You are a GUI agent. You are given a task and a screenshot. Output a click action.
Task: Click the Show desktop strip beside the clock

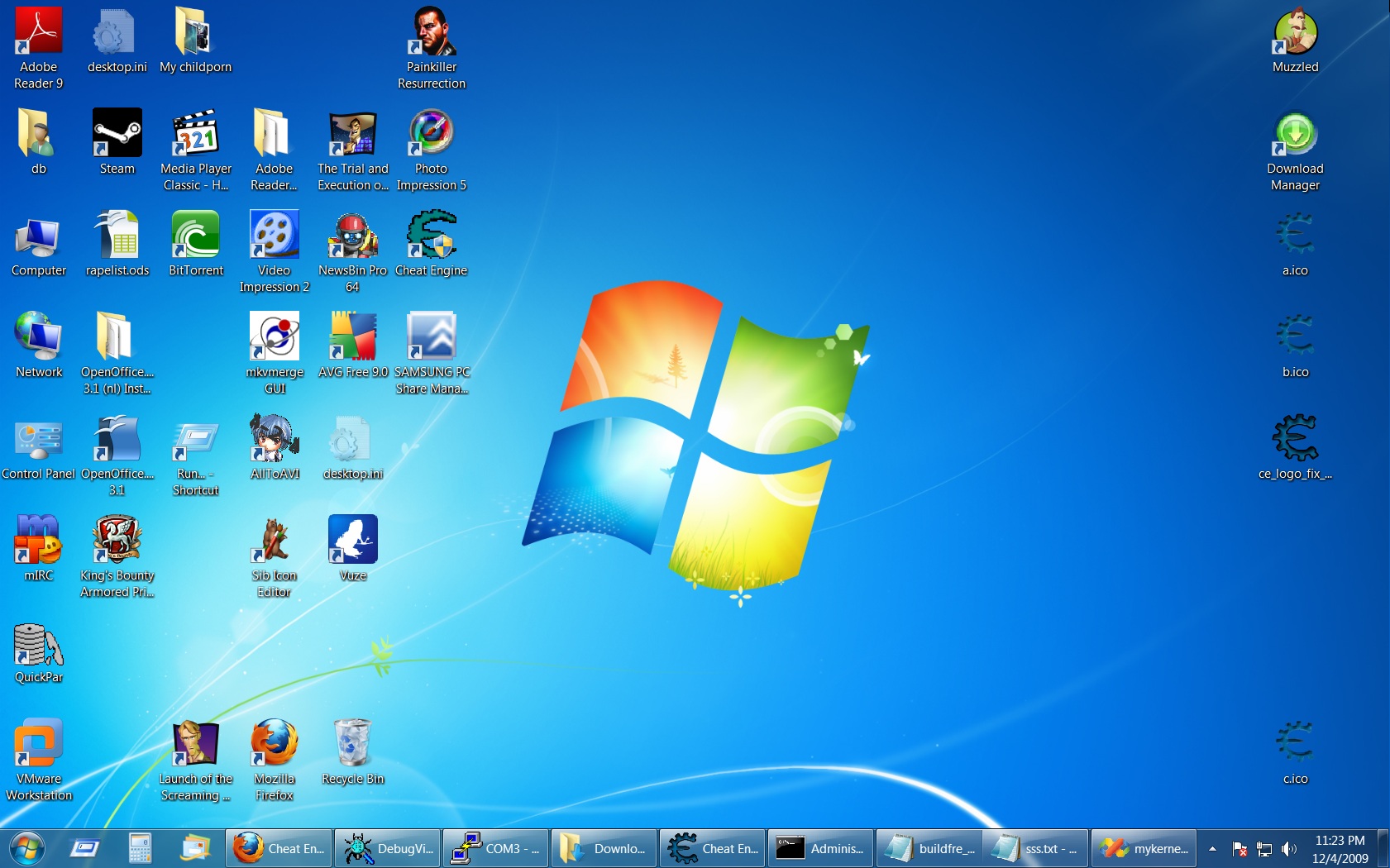[x=1383, y=849]
